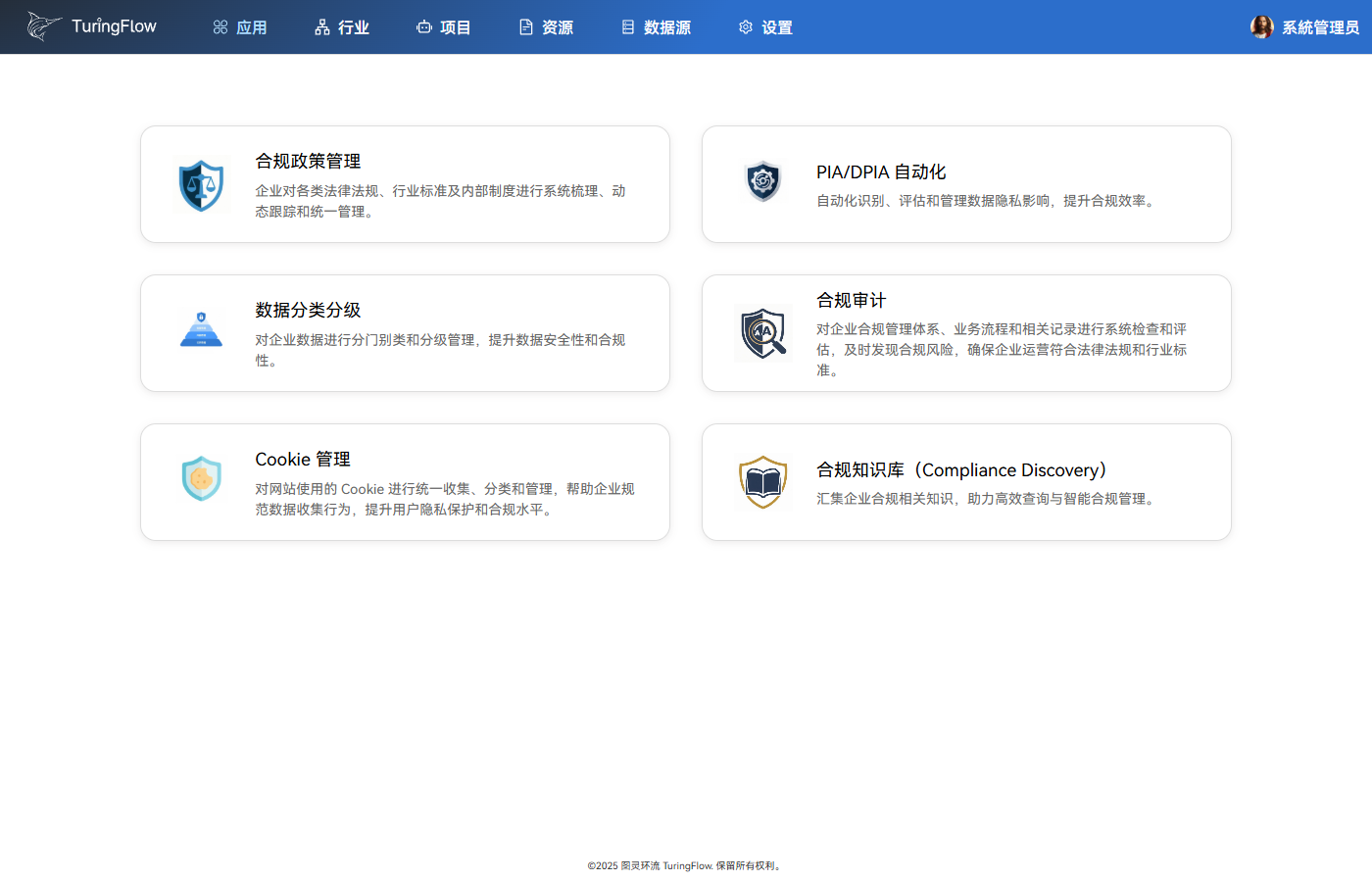Open the Cookie 管理 application
The image size is (1372, 882).
405,481
